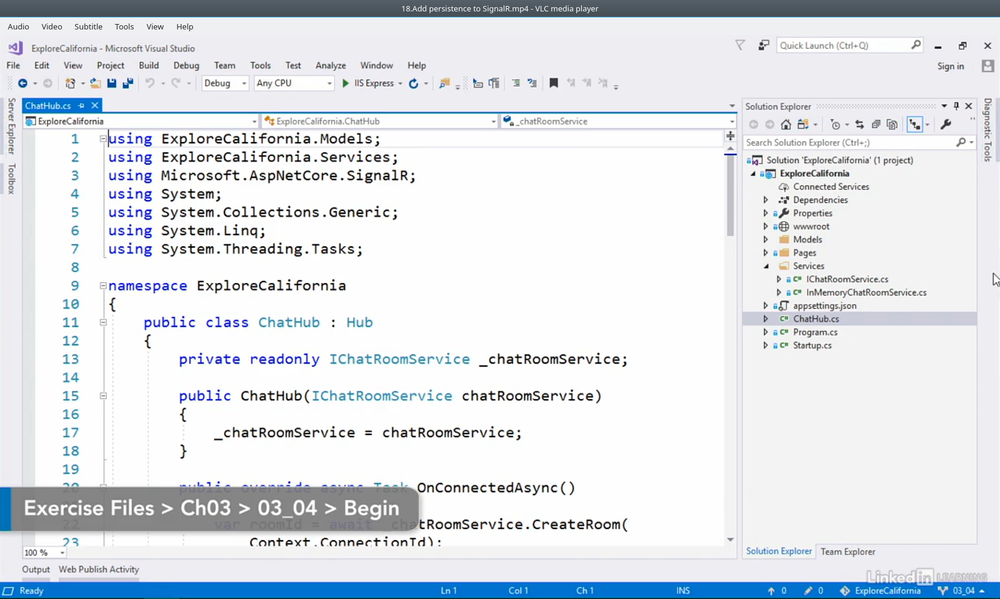Viewport: 1000px width, 599px height.
Task: Click the Open File toolbar icon
Action: click(95, 84)
